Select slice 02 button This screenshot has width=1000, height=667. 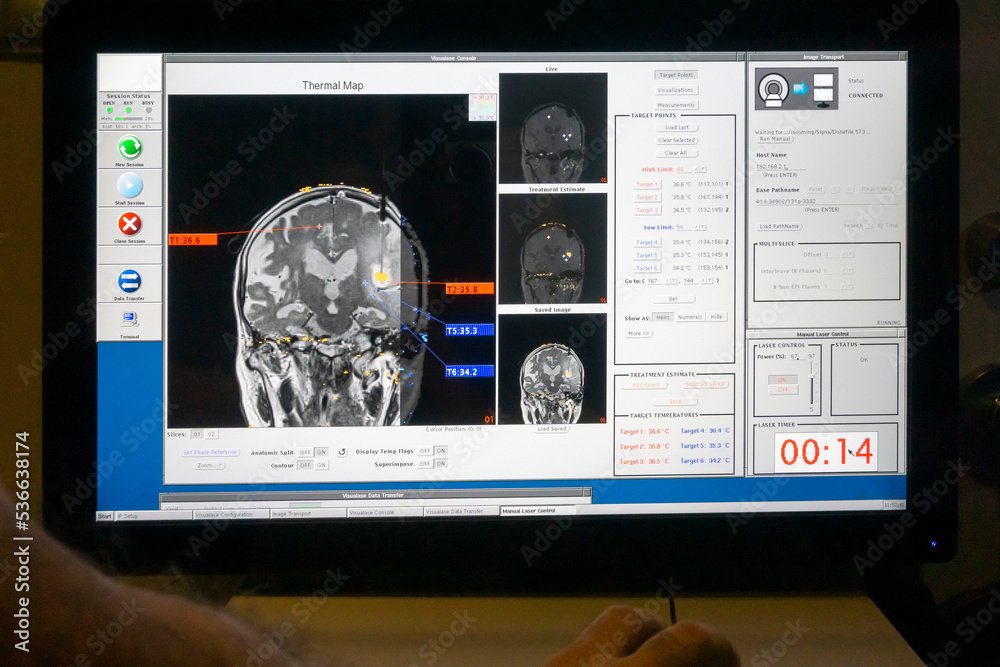[211, 434]
